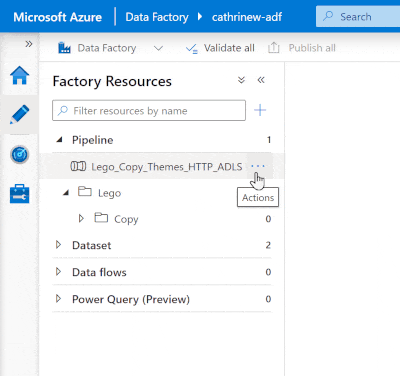The height and width of the screenshot is (376, 400).
Task: Open the Manage toolbox icon
Action: [20, 194]
